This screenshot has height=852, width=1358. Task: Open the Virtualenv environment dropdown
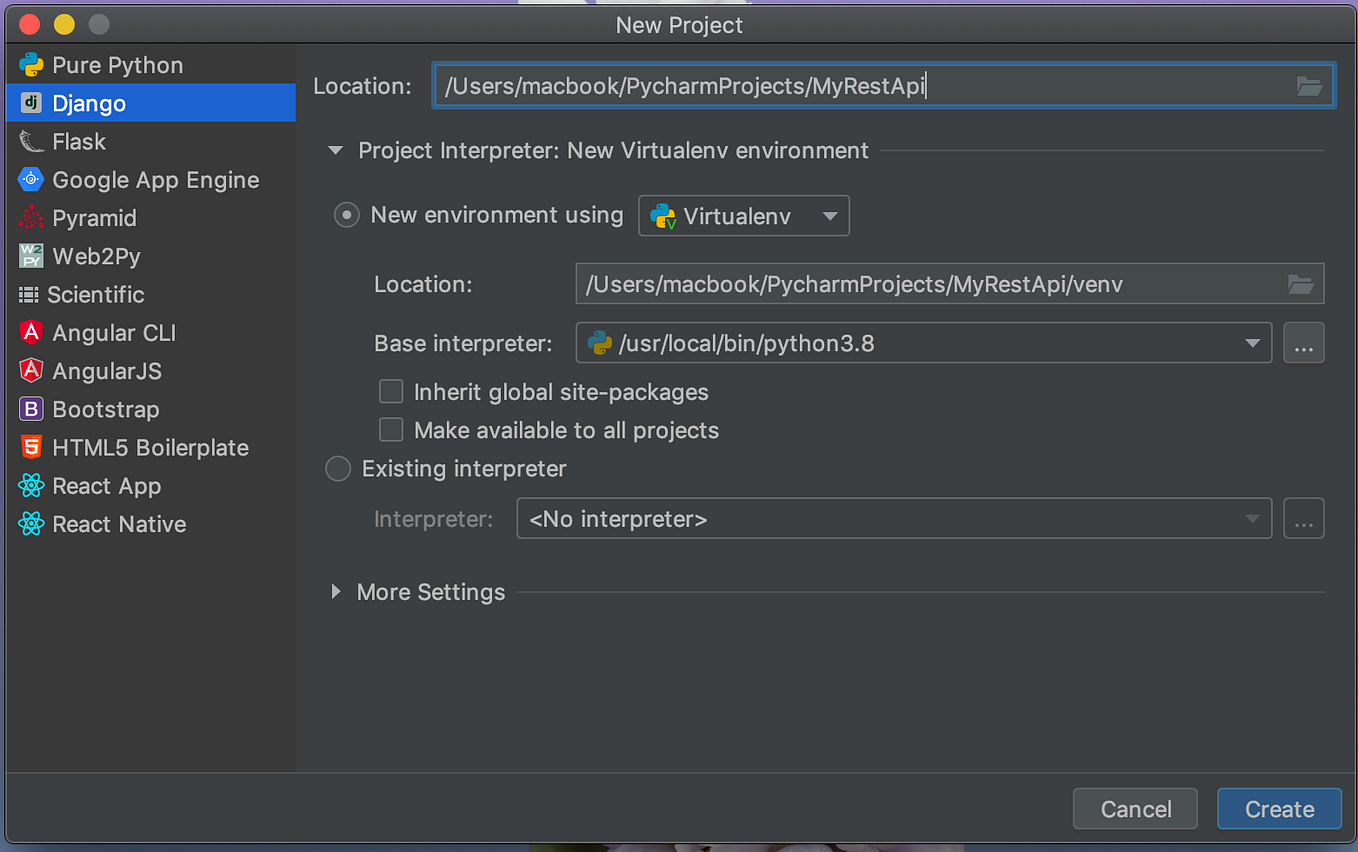pos(828,215)
